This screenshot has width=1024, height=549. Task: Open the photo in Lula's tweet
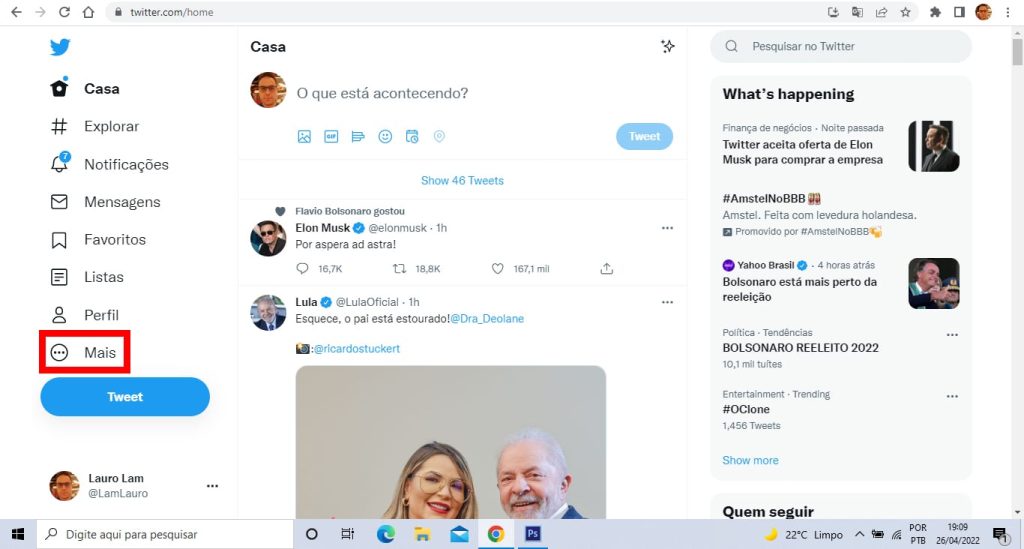pos(451,443)
